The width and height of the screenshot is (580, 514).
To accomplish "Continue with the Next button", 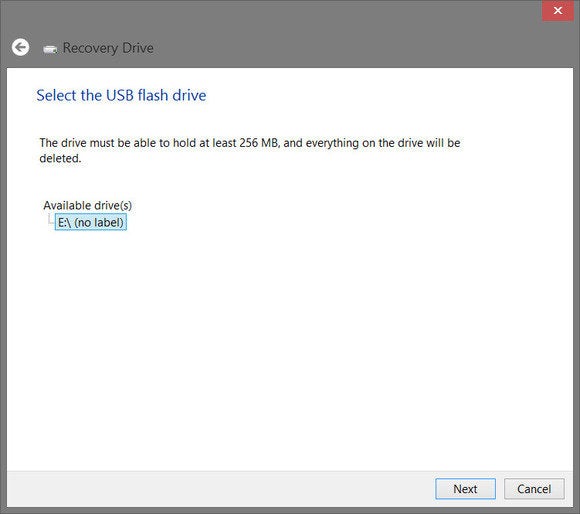I will point(465,489).
